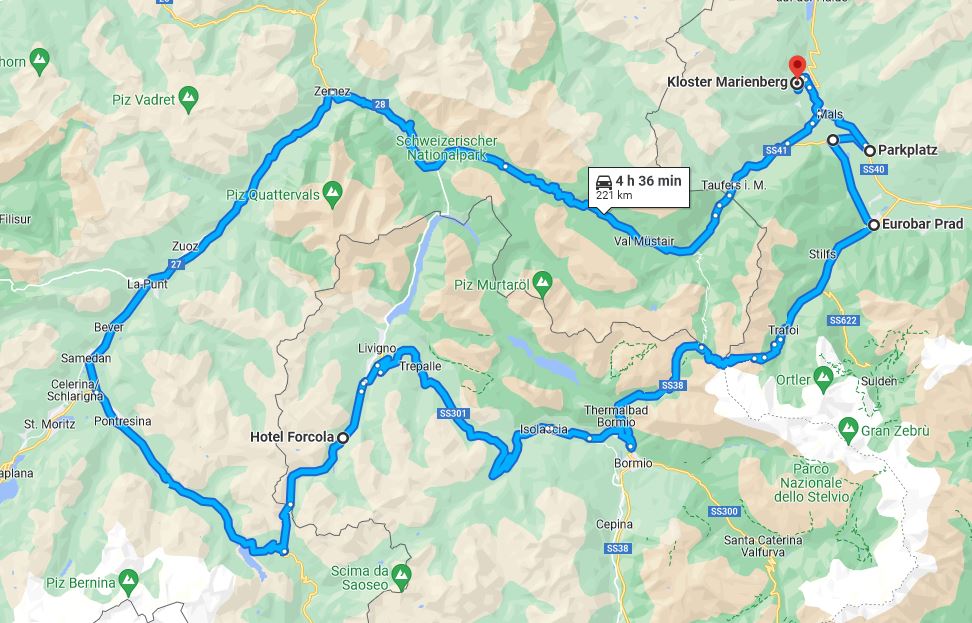Screen dimensions: 972x623
Task: Click the Parkplatz waypoint circle
Action: pyautogui.click(x=870, y=151)
